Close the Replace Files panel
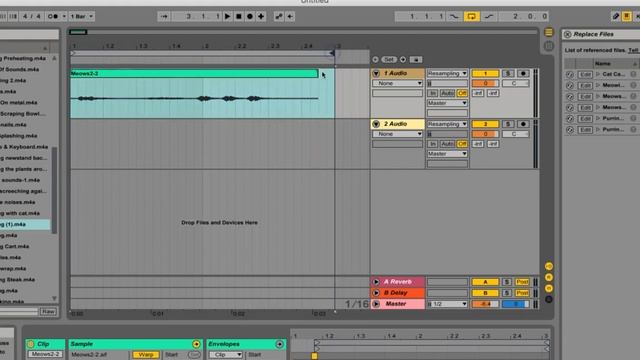This screenshot has width=640, height=360. (x=567, y=34)
